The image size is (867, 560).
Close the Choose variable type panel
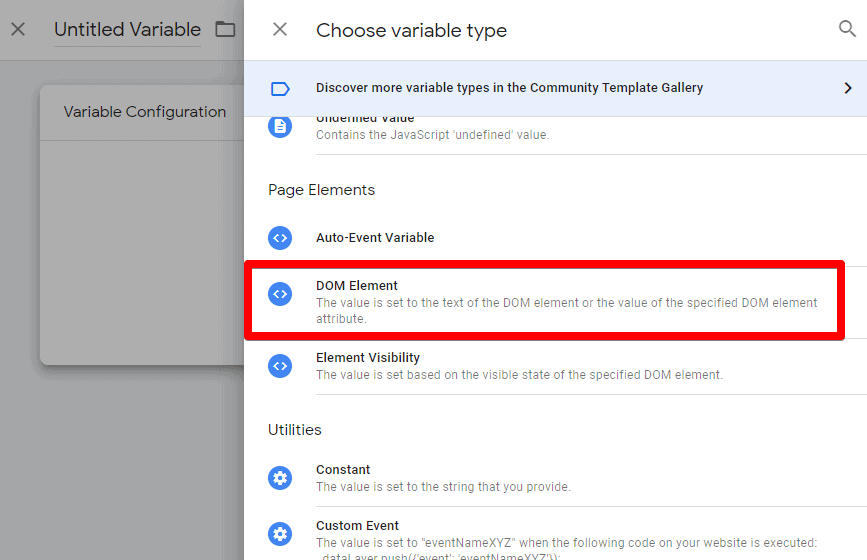(x=280, y=29)
